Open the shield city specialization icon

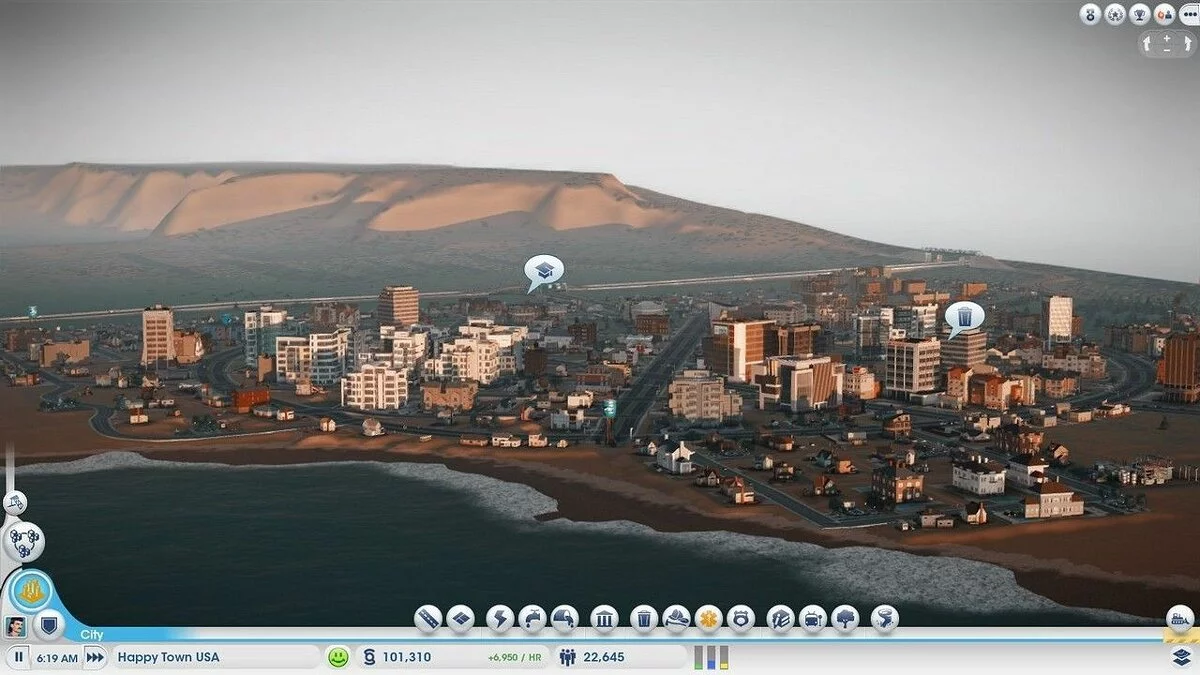48,626
